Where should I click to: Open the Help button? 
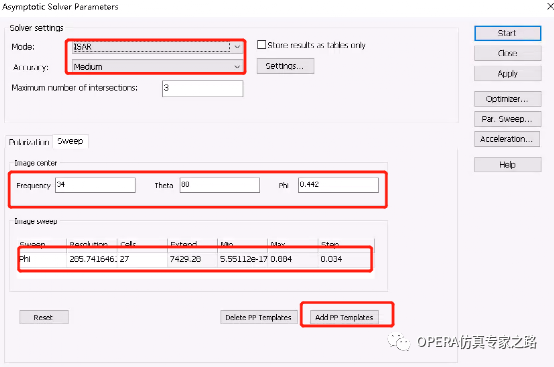click(x=507, y=165)
